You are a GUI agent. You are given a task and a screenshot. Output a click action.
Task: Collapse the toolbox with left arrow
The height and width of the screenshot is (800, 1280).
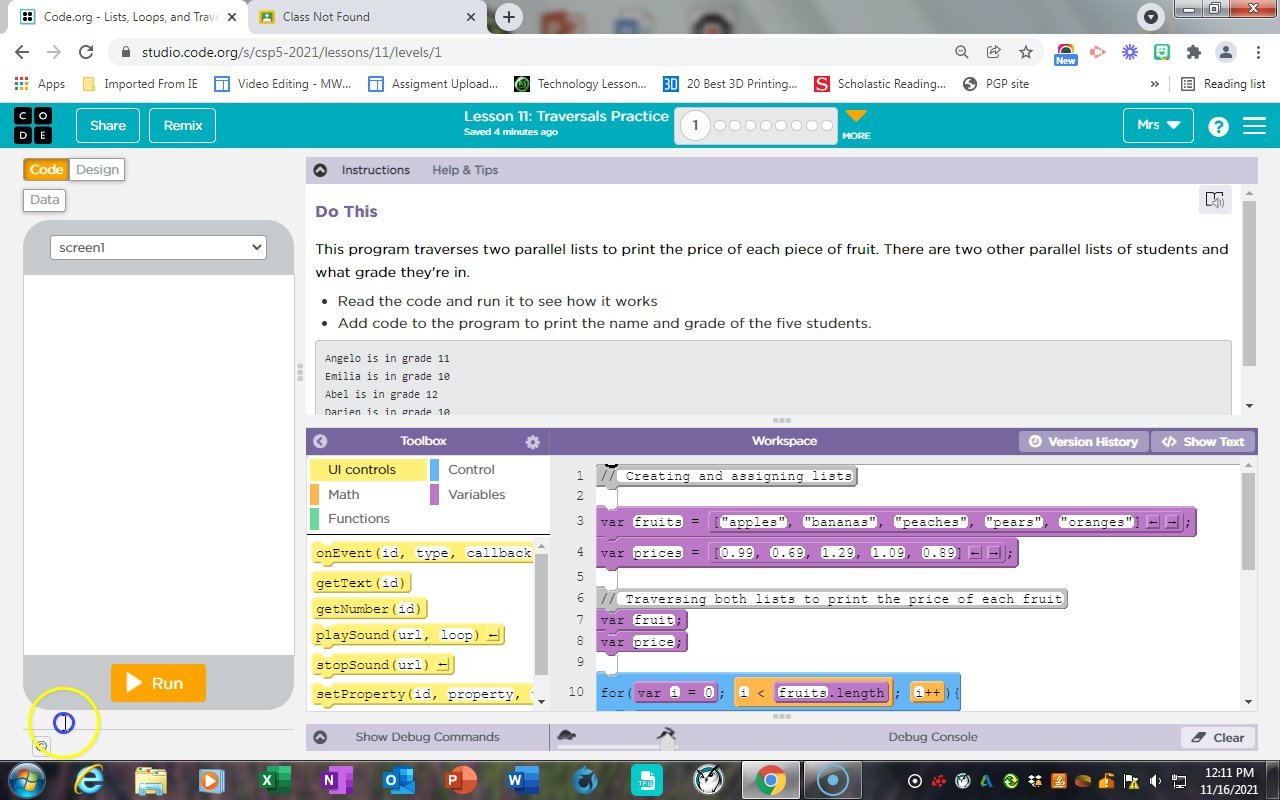pos(320,441)
